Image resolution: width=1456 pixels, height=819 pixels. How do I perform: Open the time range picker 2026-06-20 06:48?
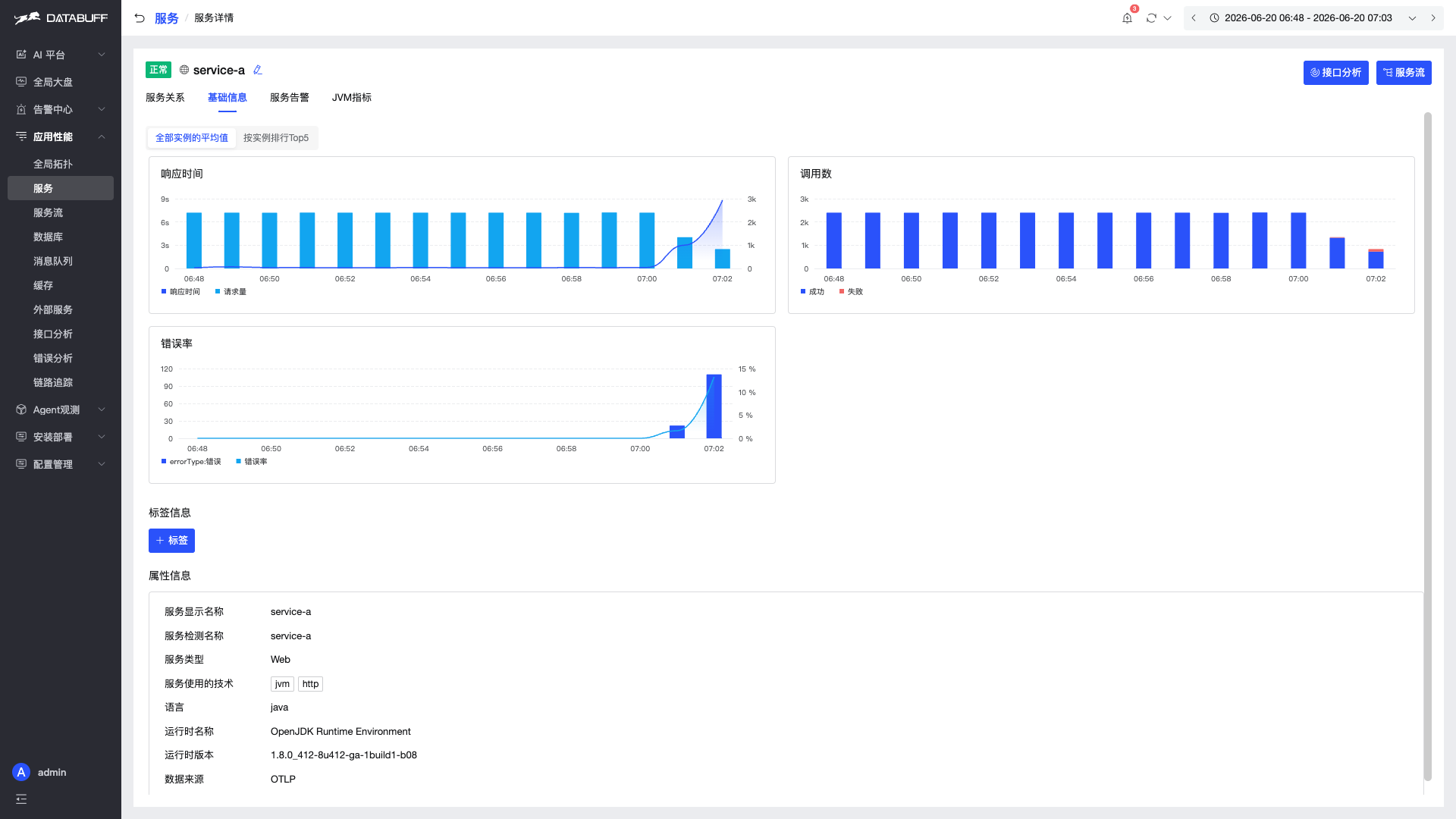tap(1308, 18)
